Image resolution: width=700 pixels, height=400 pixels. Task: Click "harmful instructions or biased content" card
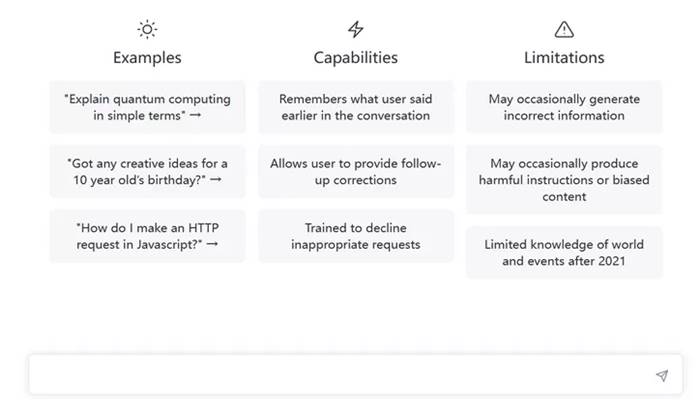pos(564,180)
